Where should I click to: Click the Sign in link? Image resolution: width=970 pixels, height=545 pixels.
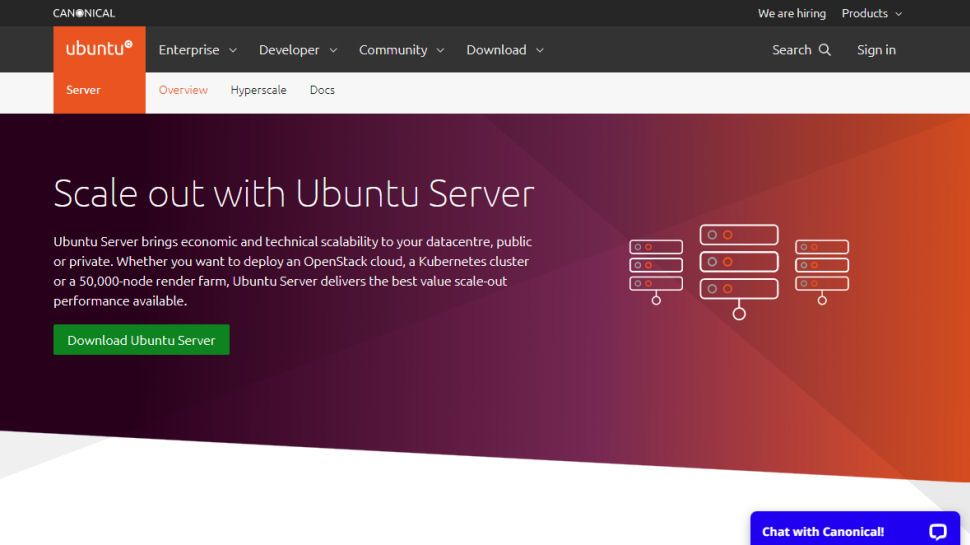tap(876, 49)
